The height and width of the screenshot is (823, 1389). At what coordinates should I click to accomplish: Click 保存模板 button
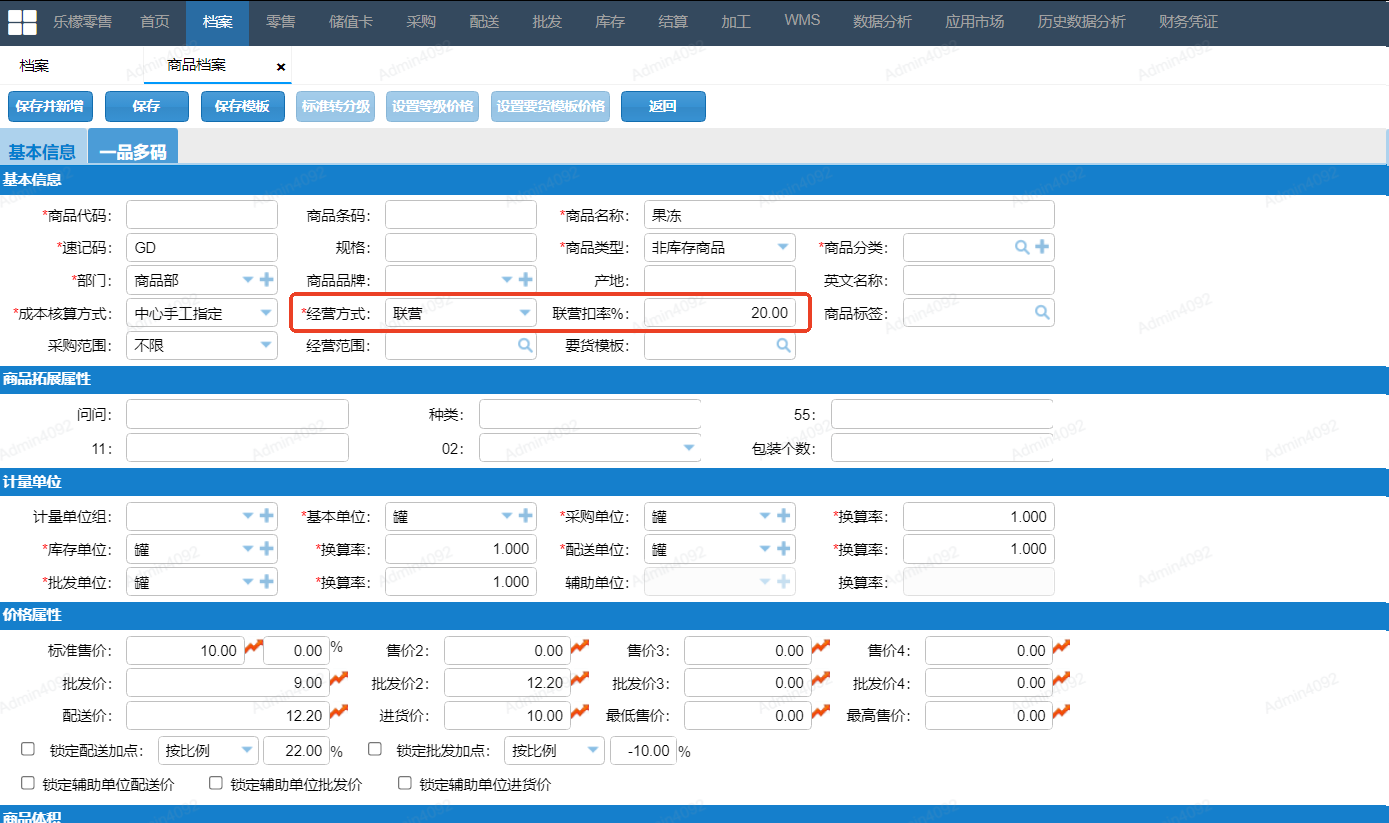pyautogui.click(x=243, y=106)
